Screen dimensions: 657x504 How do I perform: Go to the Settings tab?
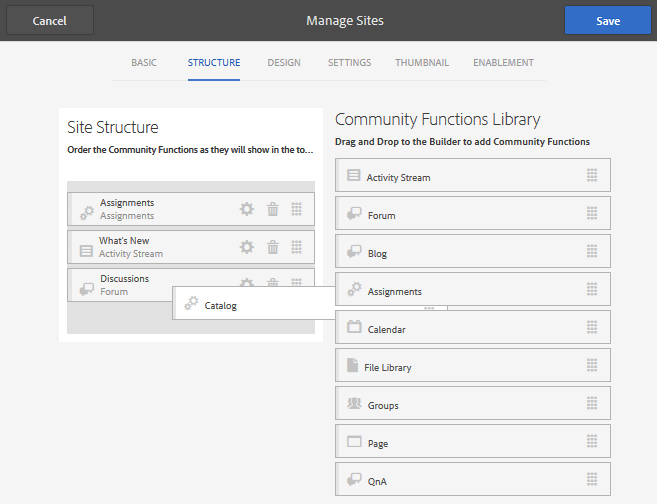pos(349,63)
